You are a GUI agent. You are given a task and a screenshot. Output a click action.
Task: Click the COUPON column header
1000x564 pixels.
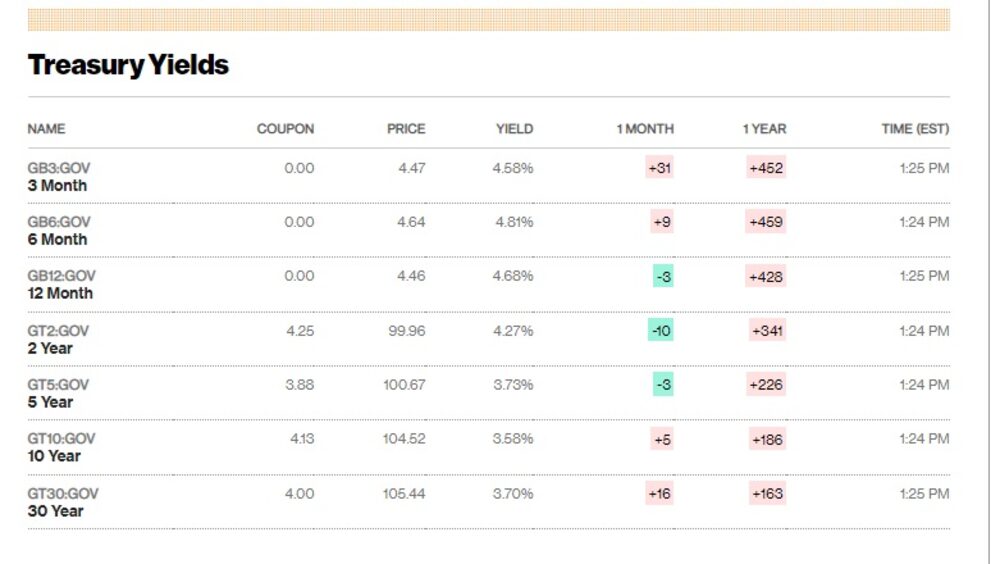pos(285,129)
